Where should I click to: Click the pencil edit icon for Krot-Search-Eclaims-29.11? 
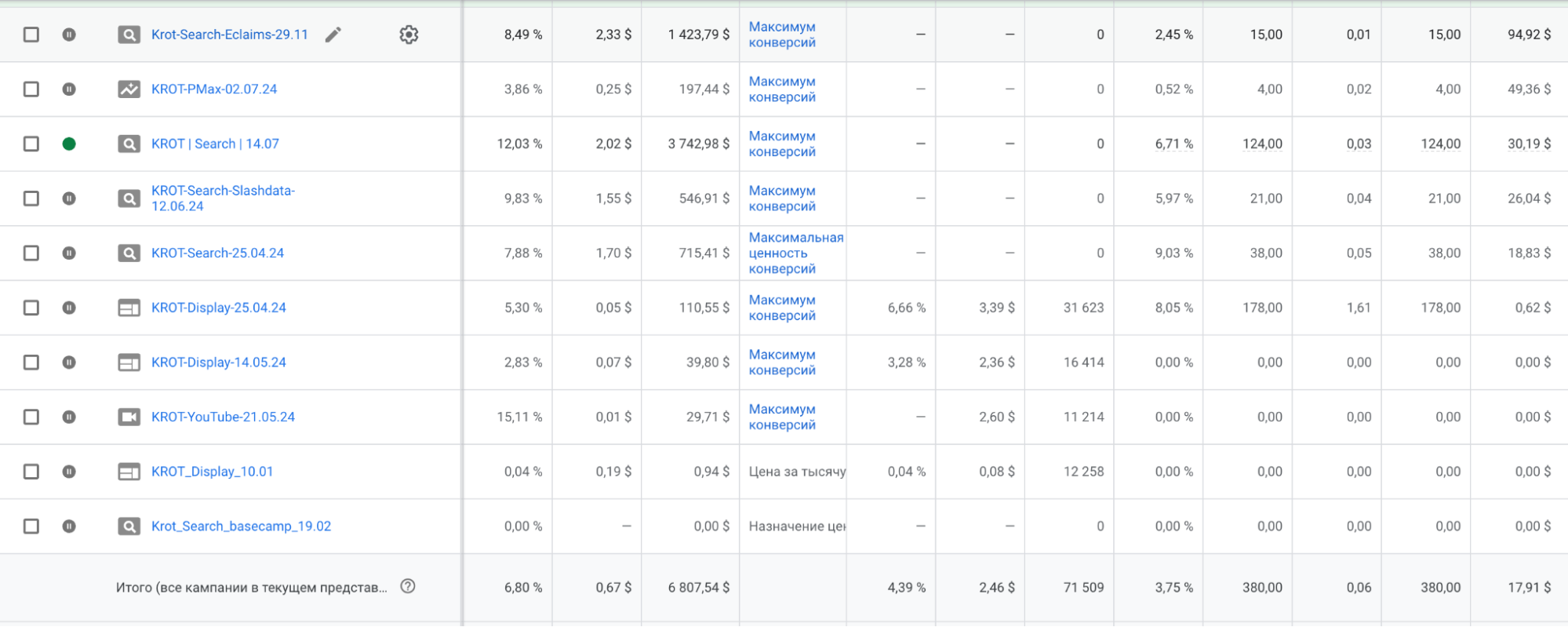[333, 35]
